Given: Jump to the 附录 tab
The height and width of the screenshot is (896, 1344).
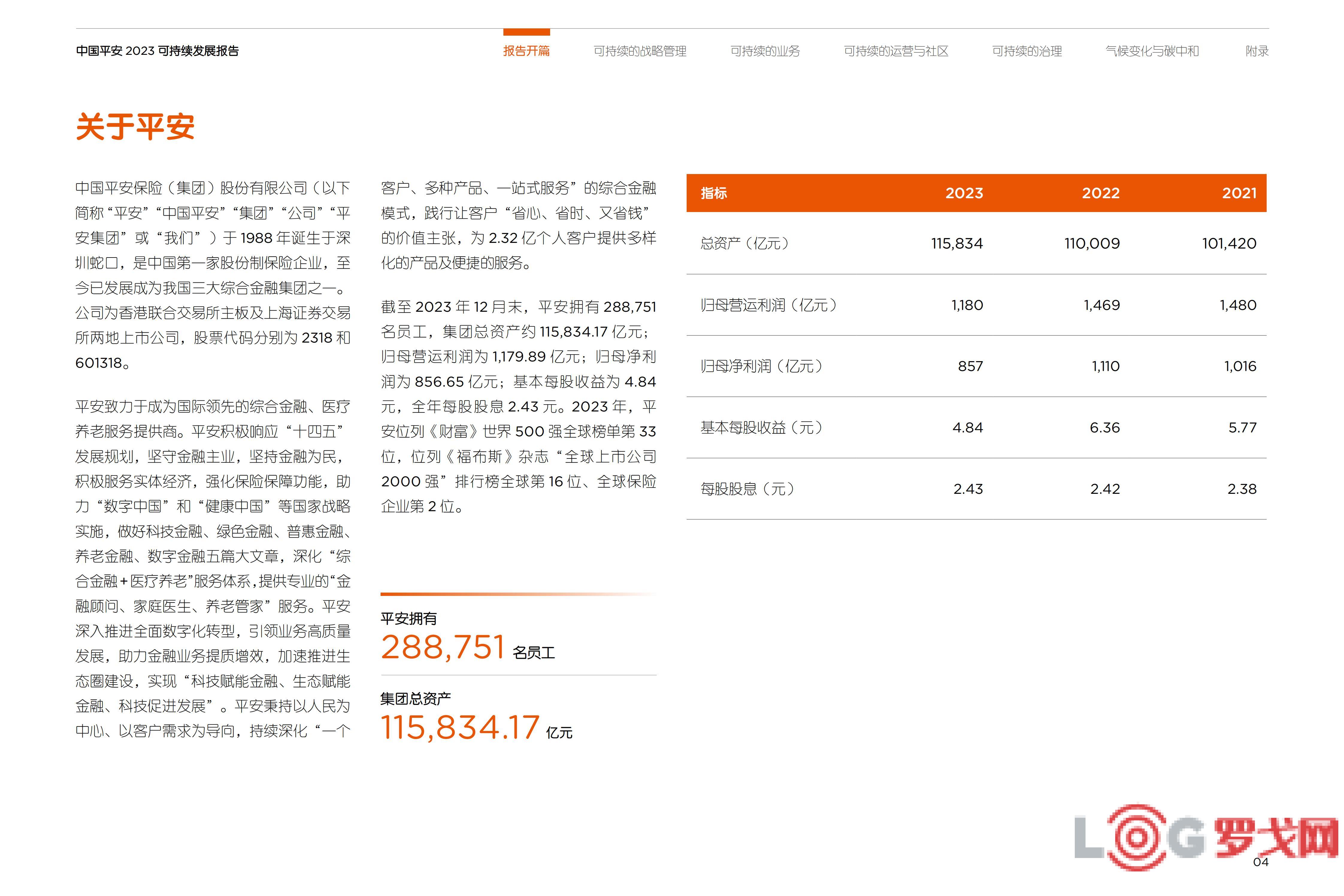Looking at the screenshot, I should tap(1257, 51).
